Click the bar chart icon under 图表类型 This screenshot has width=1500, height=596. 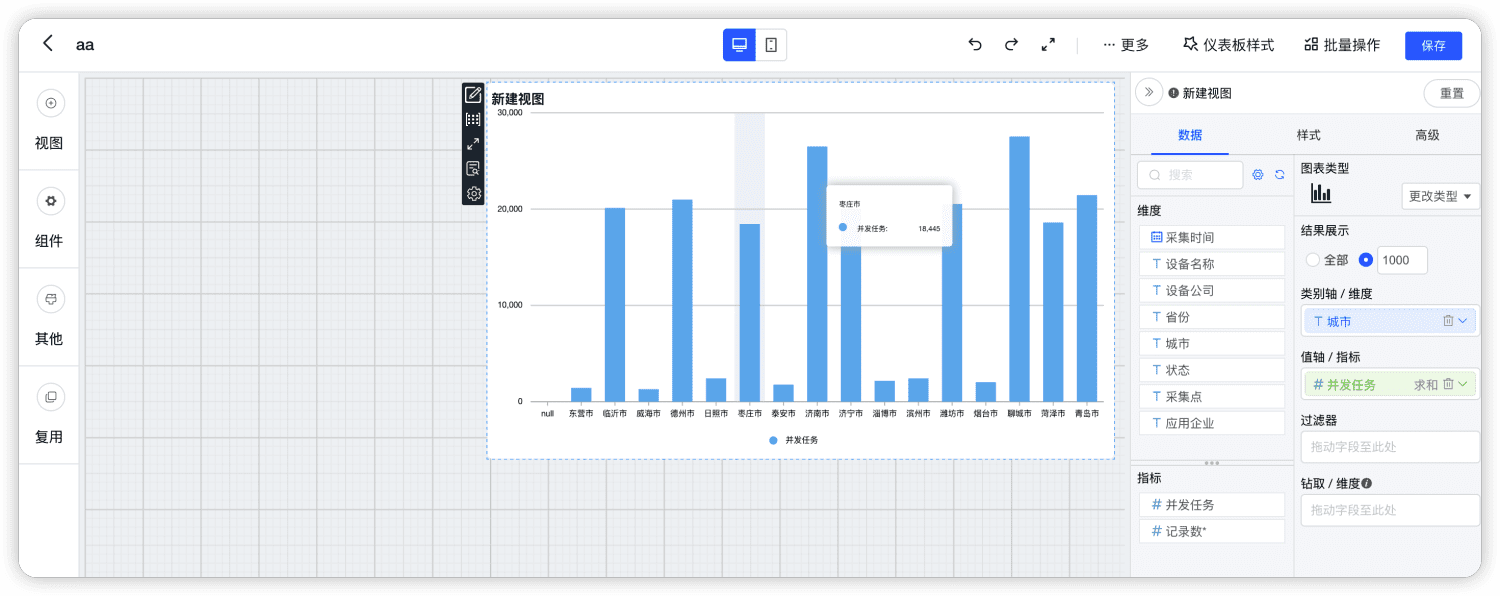coord(1319,194)
